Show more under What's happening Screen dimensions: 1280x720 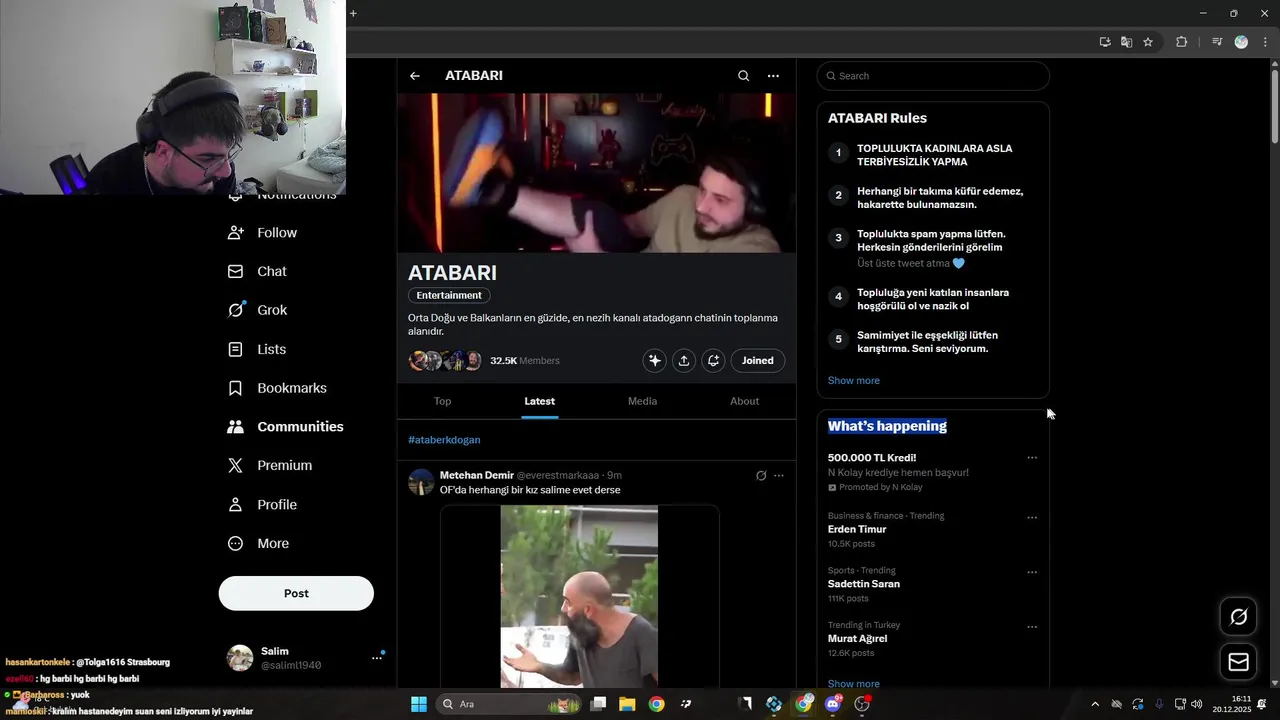[854, 684]
